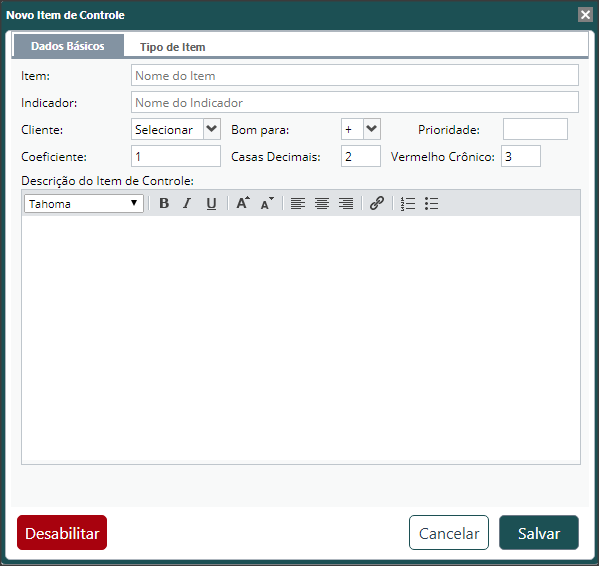
Task: Click the red Desabilitar button
Action: point(62,533)
